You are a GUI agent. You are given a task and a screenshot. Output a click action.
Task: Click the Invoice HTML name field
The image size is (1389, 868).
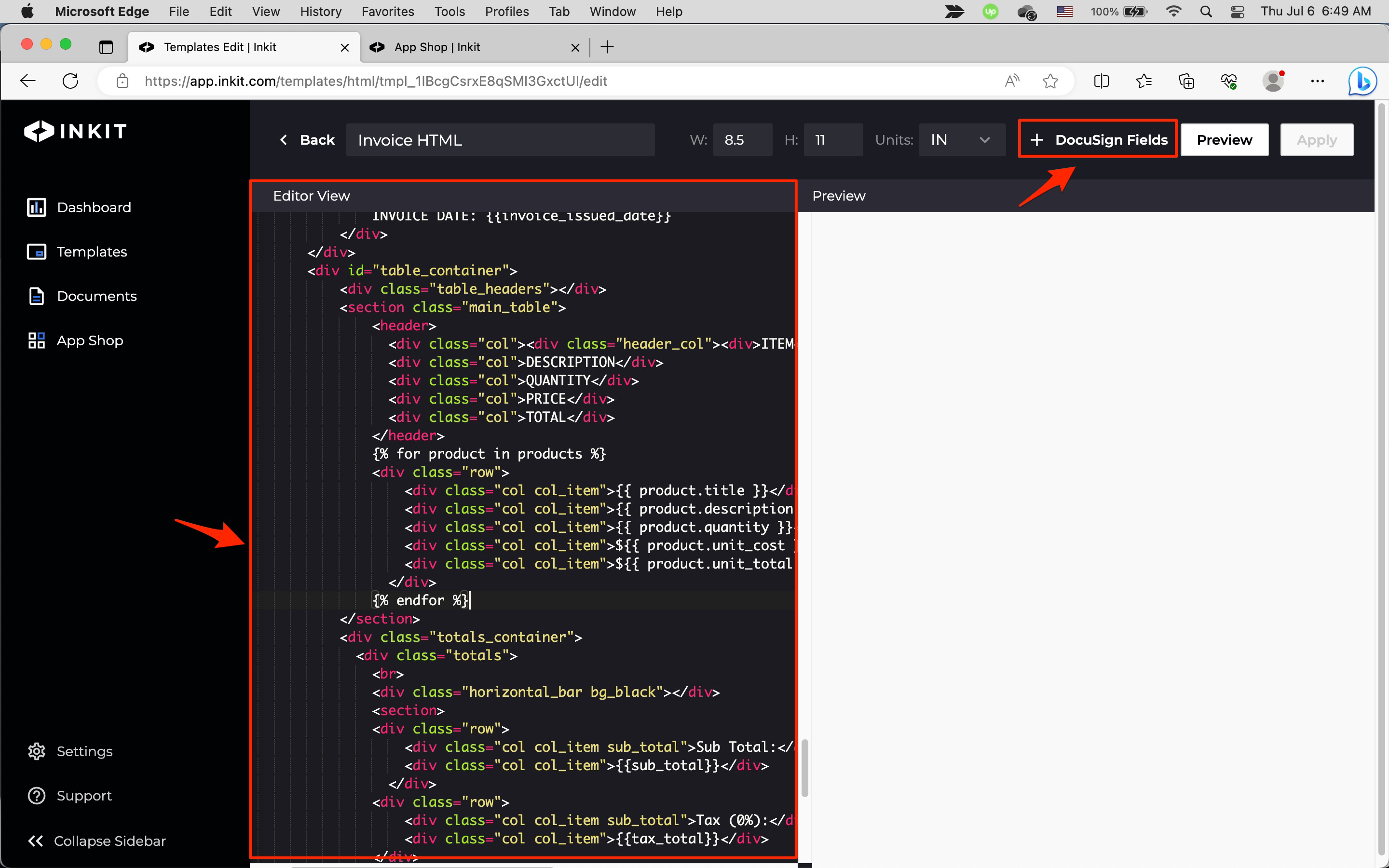point(499,139)
